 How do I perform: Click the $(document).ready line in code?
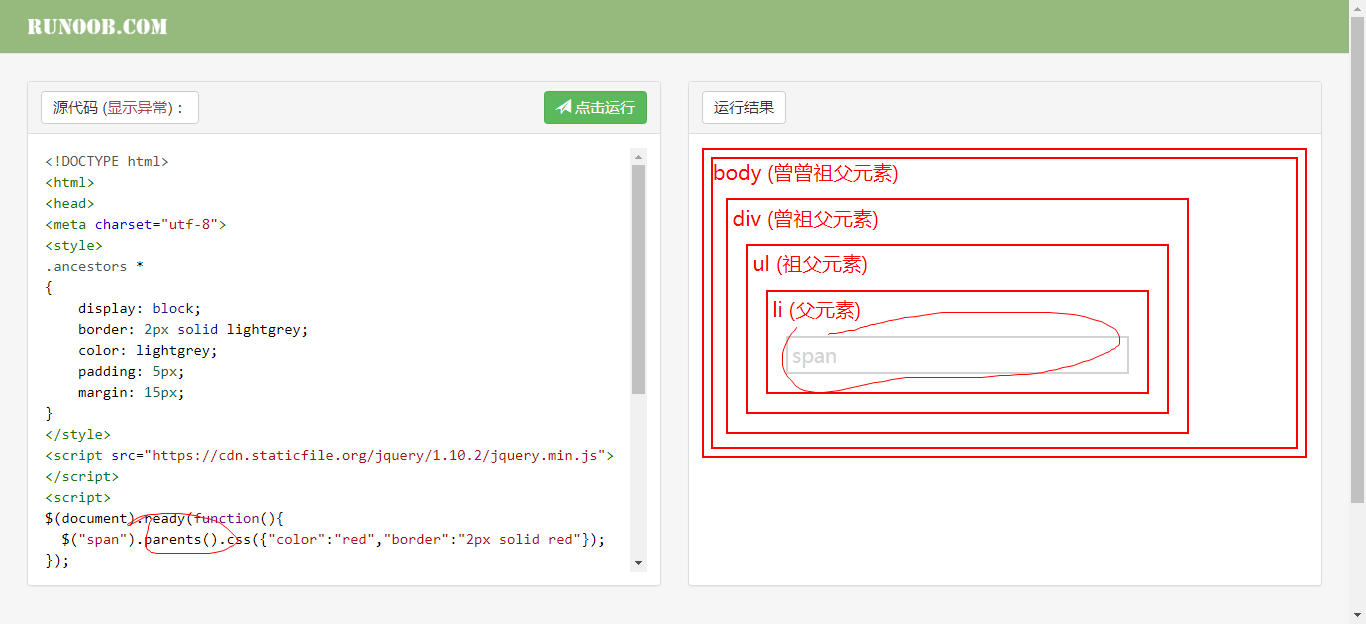165,518
